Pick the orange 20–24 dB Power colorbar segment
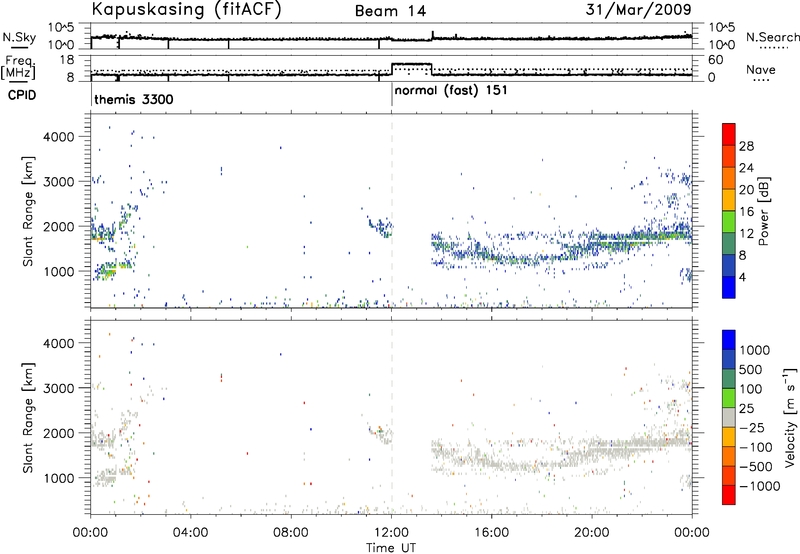This screenshot has width=800, height=554. [729, 178]
